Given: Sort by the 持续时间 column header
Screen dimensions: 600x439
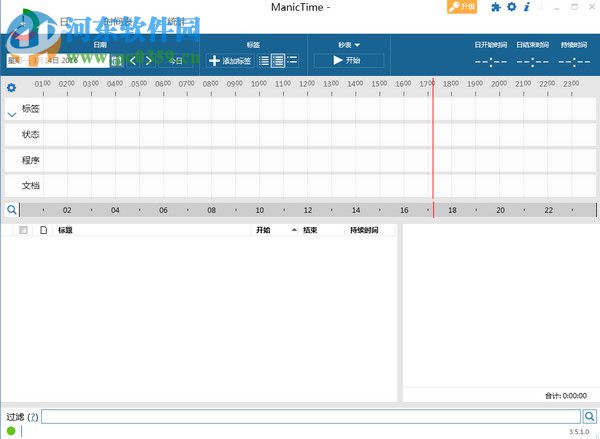Looking at the screenshot, I should 364,230.
